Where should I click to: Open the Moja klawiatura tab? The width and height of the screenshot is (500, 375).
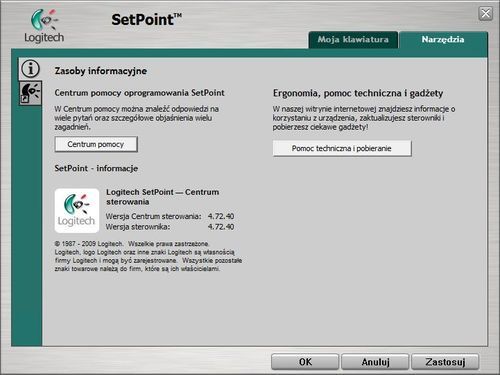[x=353, y=40]
